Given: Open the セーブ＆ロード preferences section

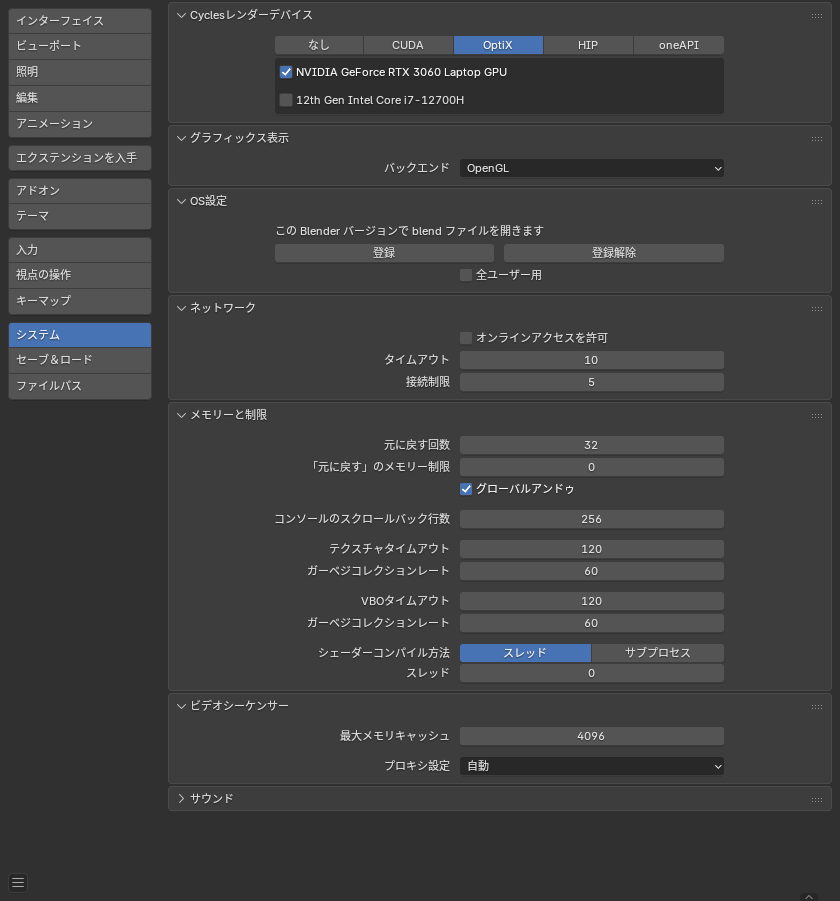Looking at the screenshot, I should tap(80, 360).
